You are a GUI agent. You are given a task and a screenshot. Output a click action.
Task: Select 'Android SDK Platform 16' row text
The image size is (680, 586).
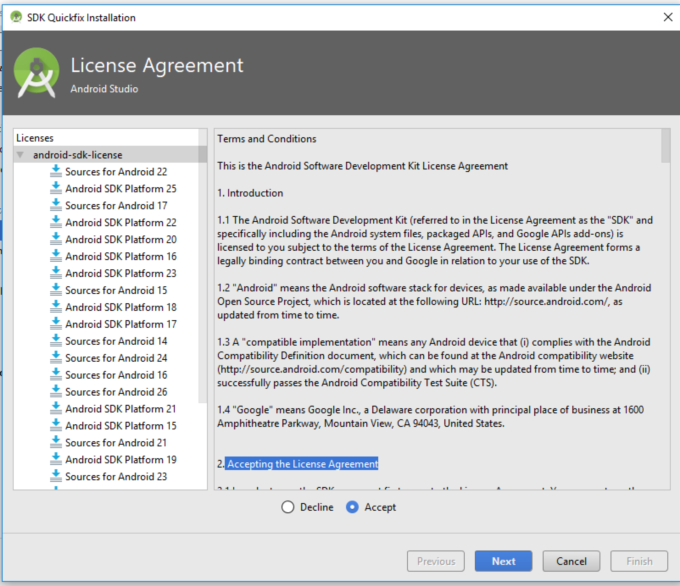(x=121, y=256)
